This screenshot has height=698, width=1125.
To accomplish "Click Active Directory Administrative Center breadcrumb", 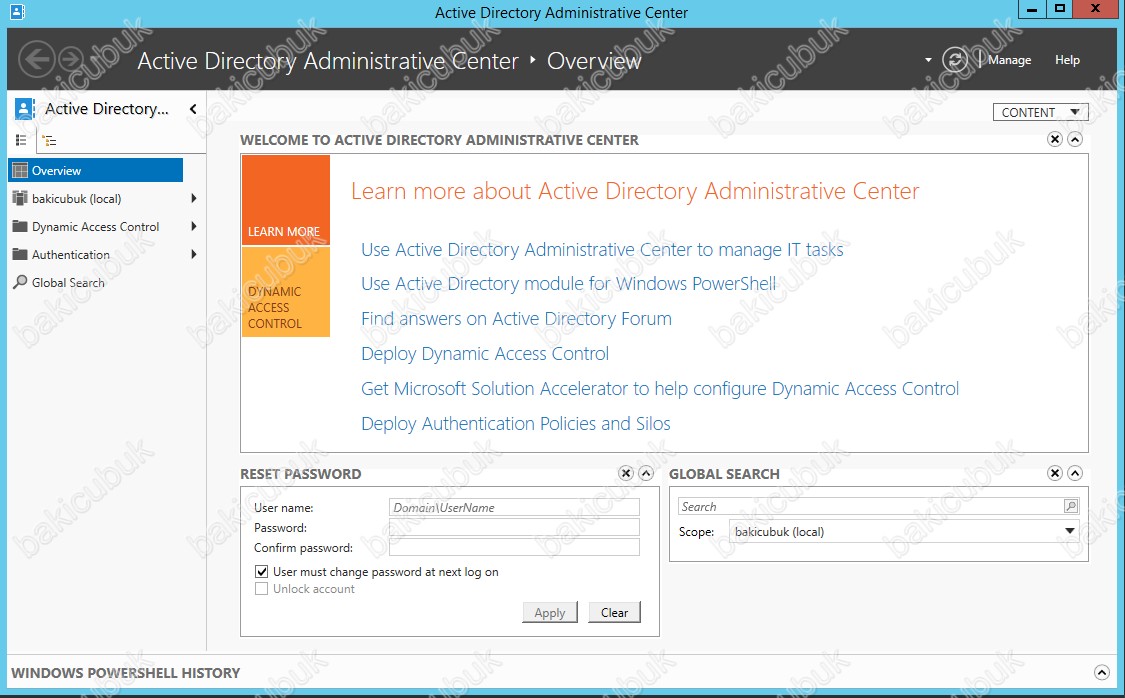I will point(328,61).
